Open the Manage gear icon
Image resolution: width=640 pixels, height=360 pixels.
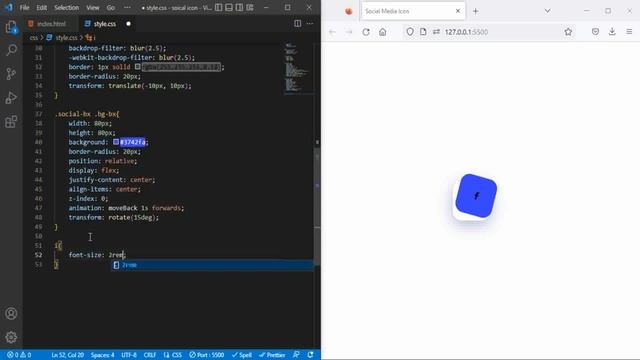click(x=11, y=337)
